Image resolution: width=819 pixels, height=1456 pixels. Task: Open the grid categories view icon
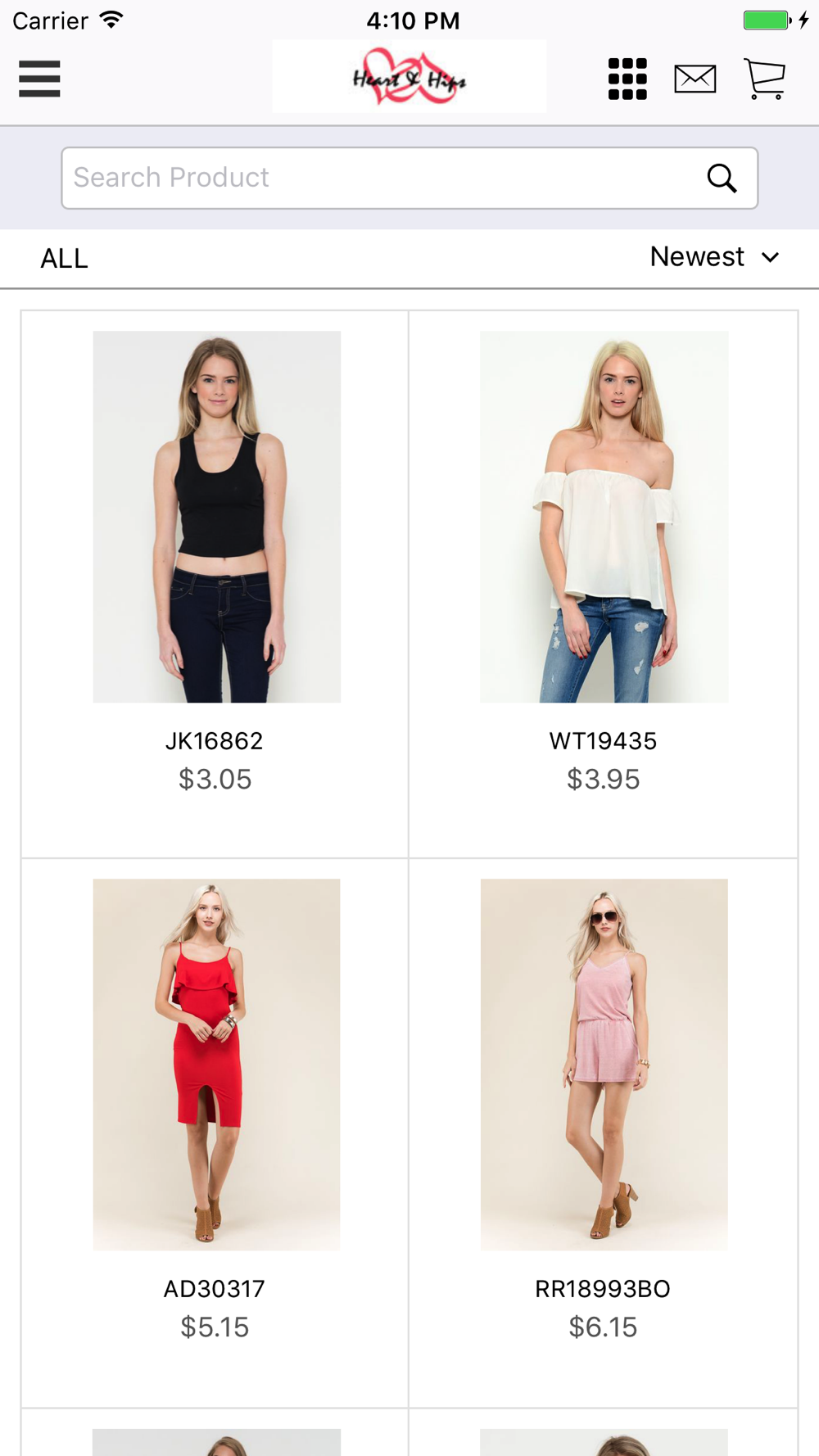coord(627,79)
